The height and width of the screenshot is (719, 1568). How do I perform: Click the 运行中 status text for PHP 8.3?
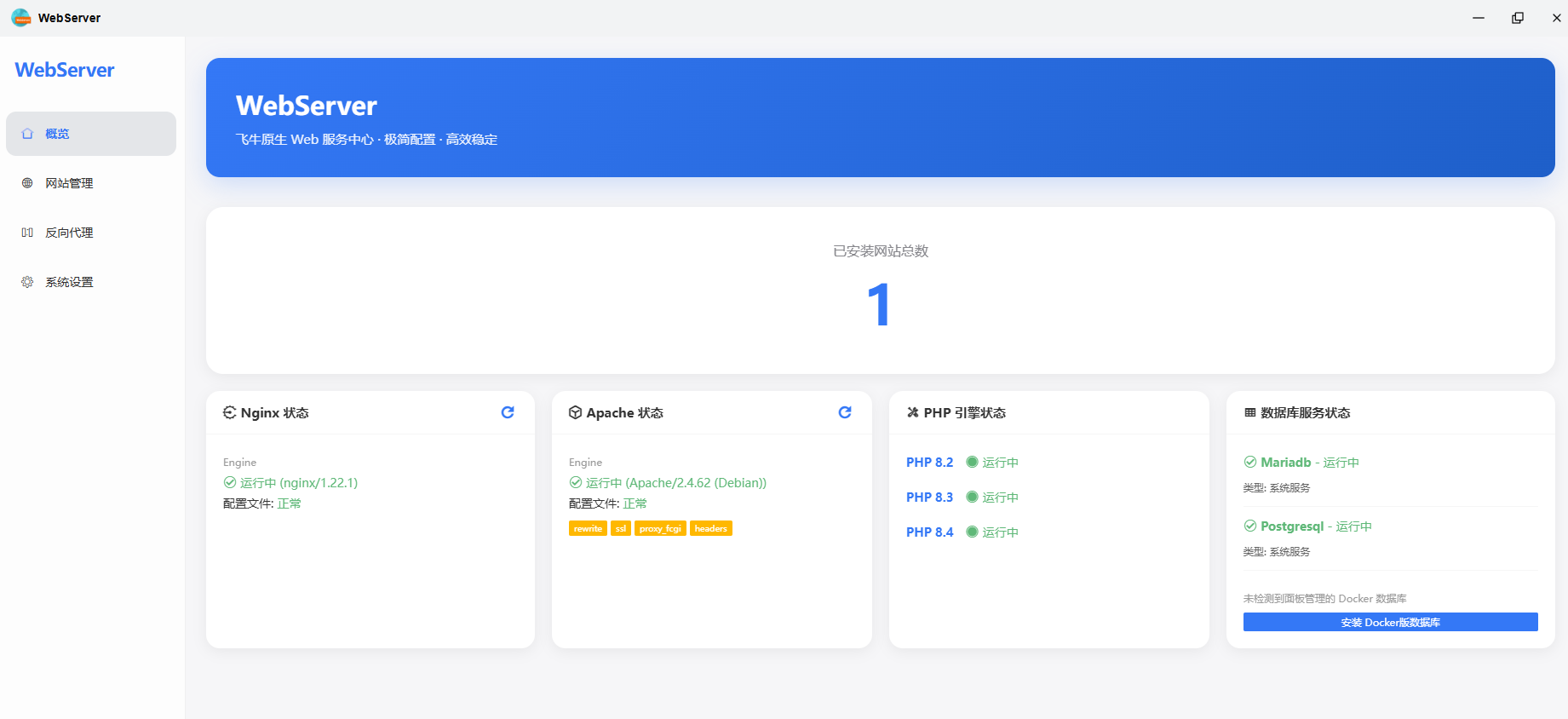coord(1001,497)
